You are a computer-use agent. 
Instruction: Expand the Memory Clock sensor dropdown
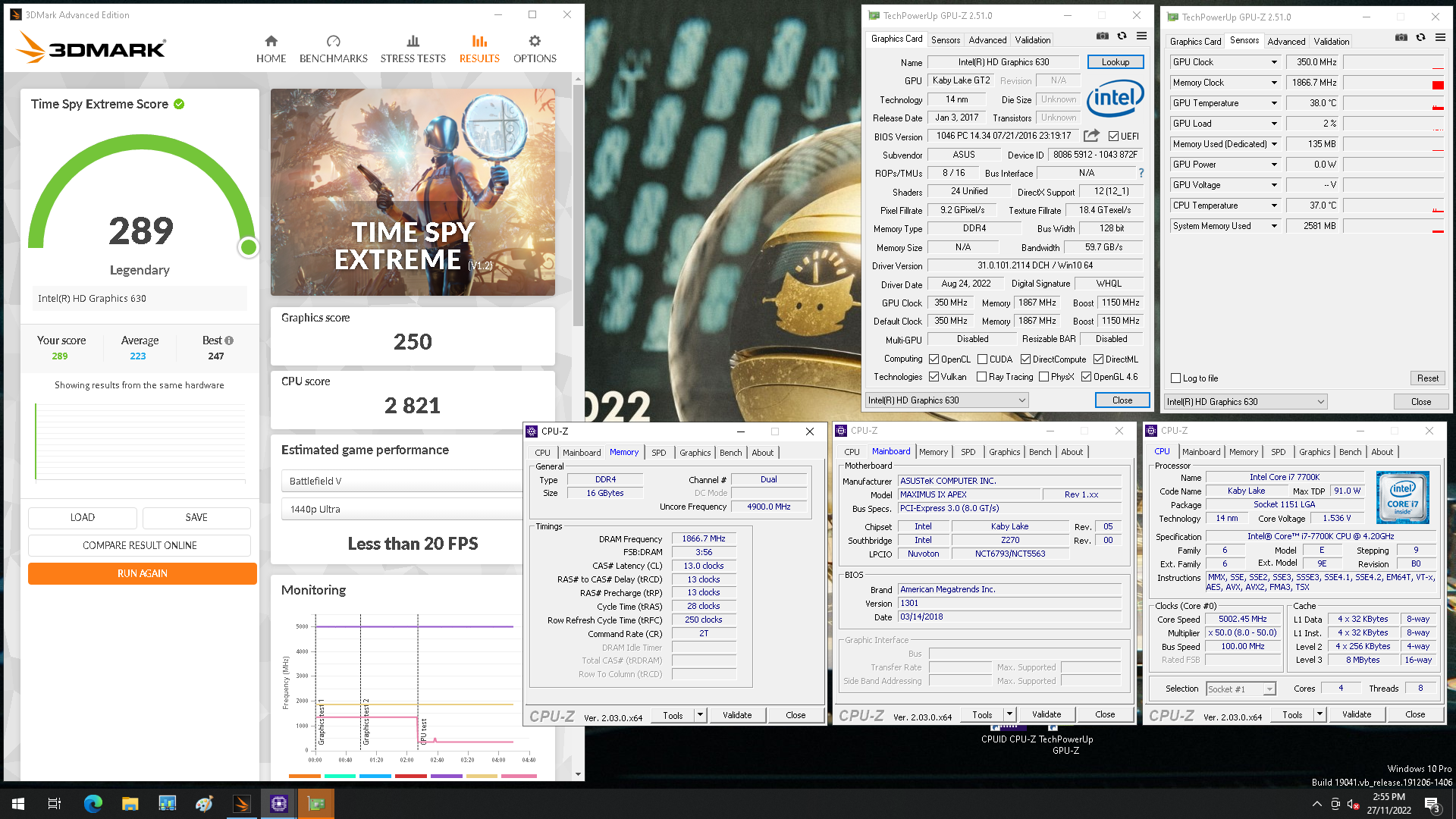[1274, 83]
